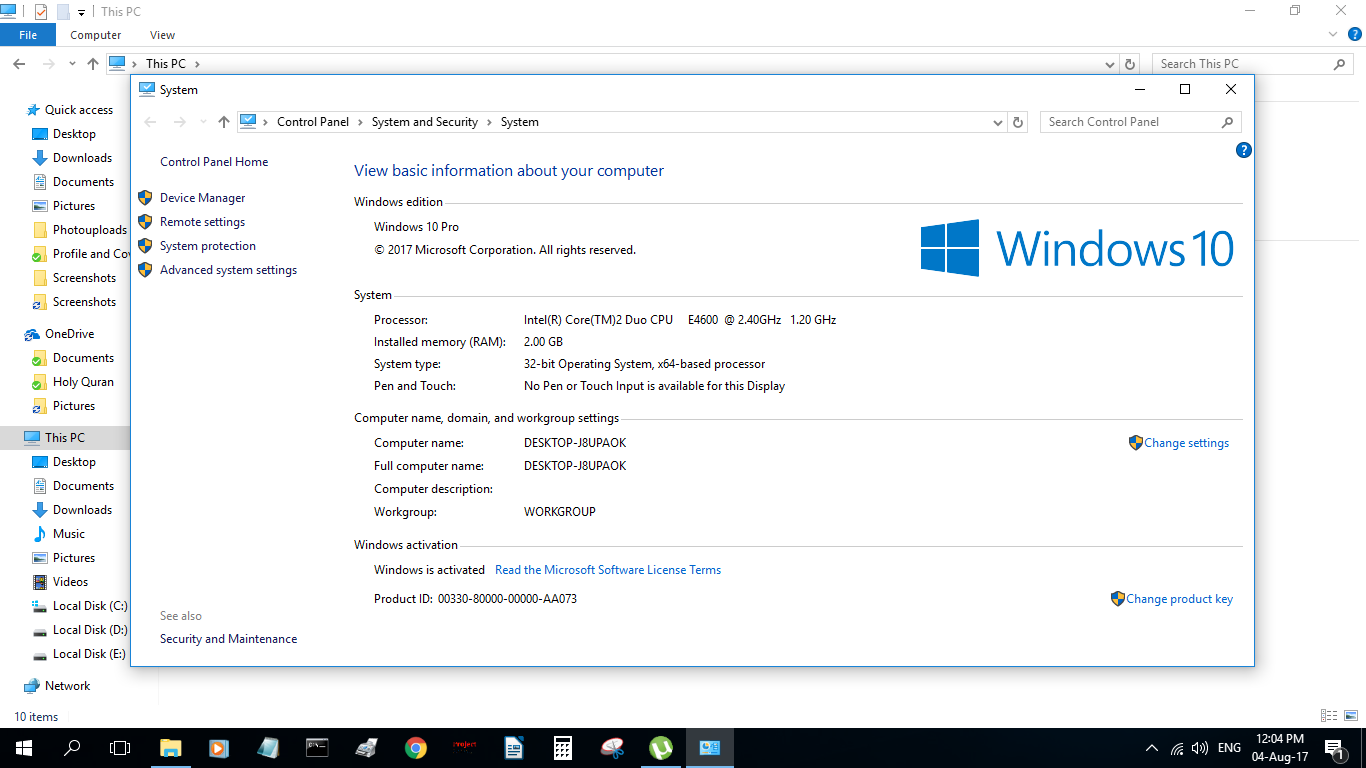Select OneDrive in navigation pane
The image size is (1366, 768).
coord(70,334)
